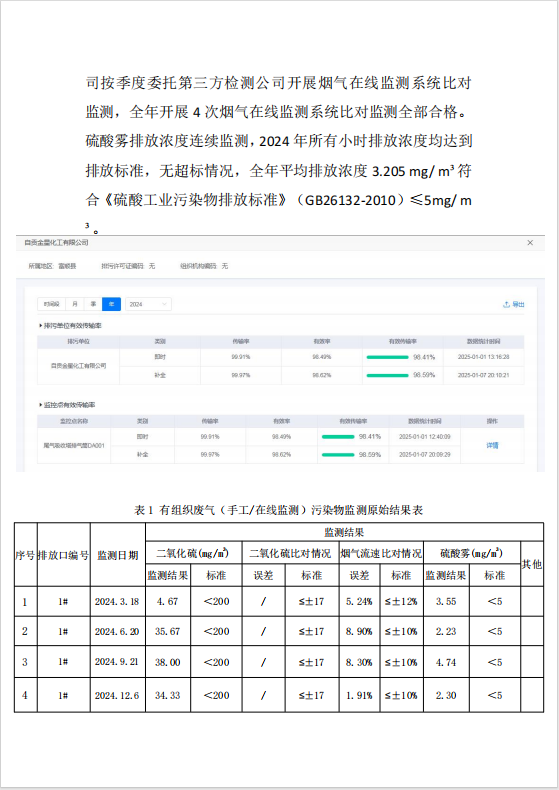Click the sulfur dioxide value 38.00

168,662
